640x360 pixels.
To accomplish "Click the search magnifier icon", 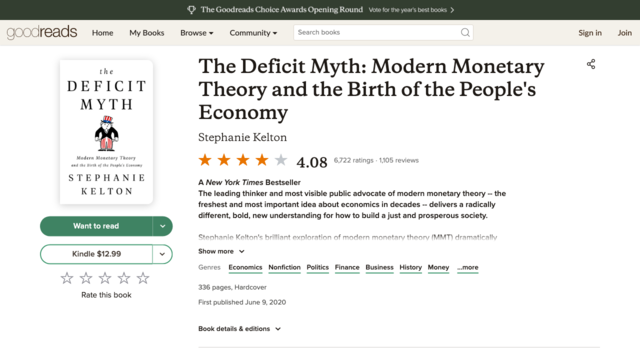I will click(465, 33).
